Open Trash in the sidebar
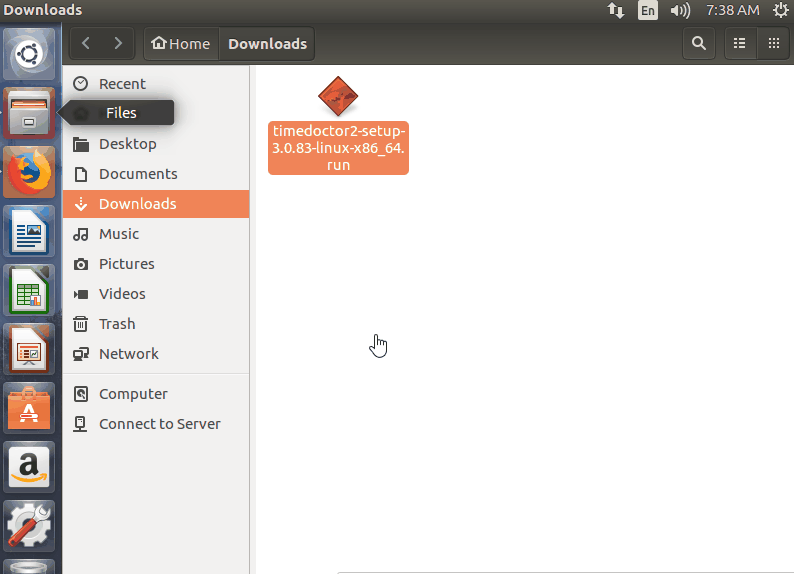This screenshot has width=794, height=574. [156, 324]
